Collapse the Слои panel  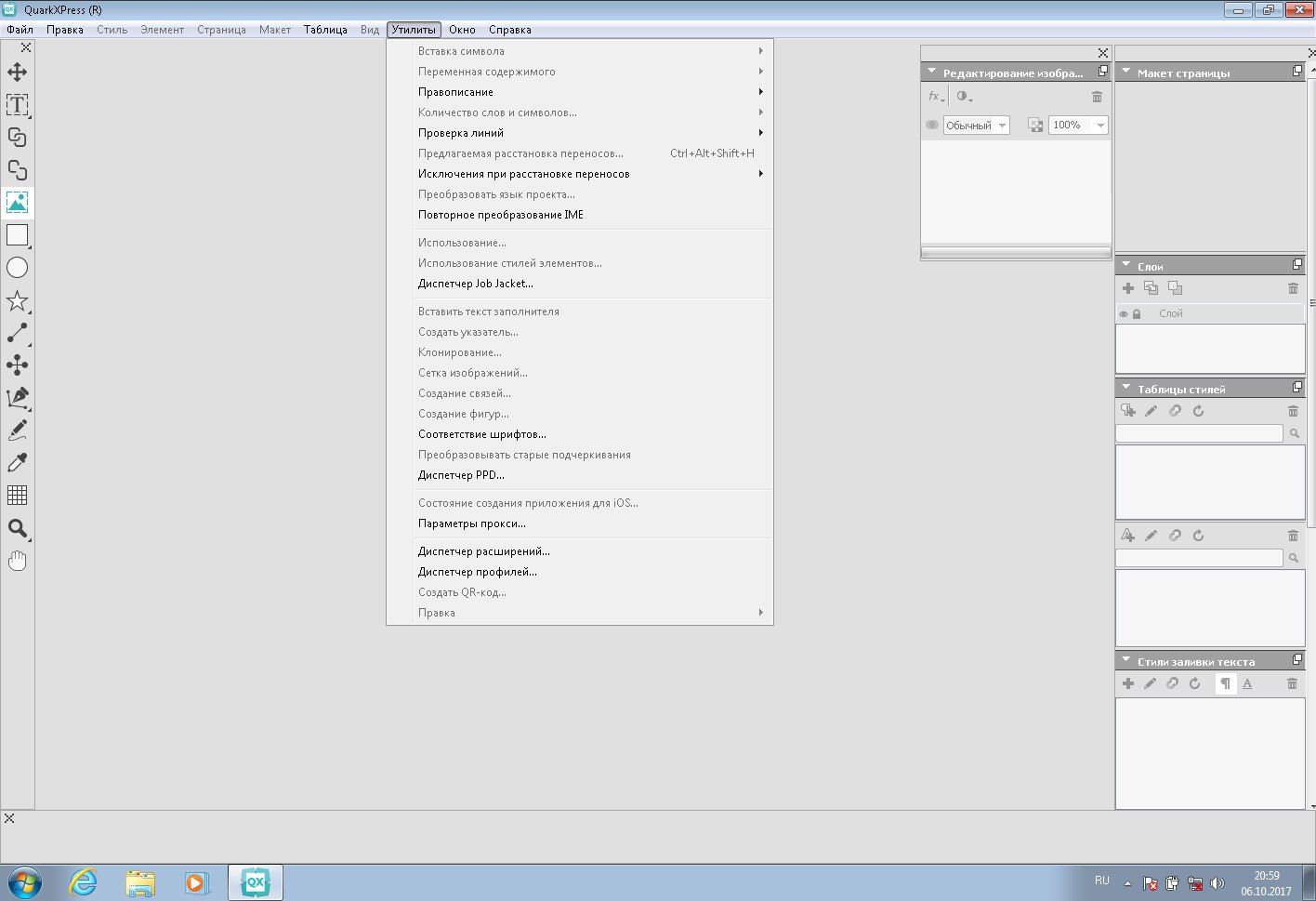[1125, 266]
